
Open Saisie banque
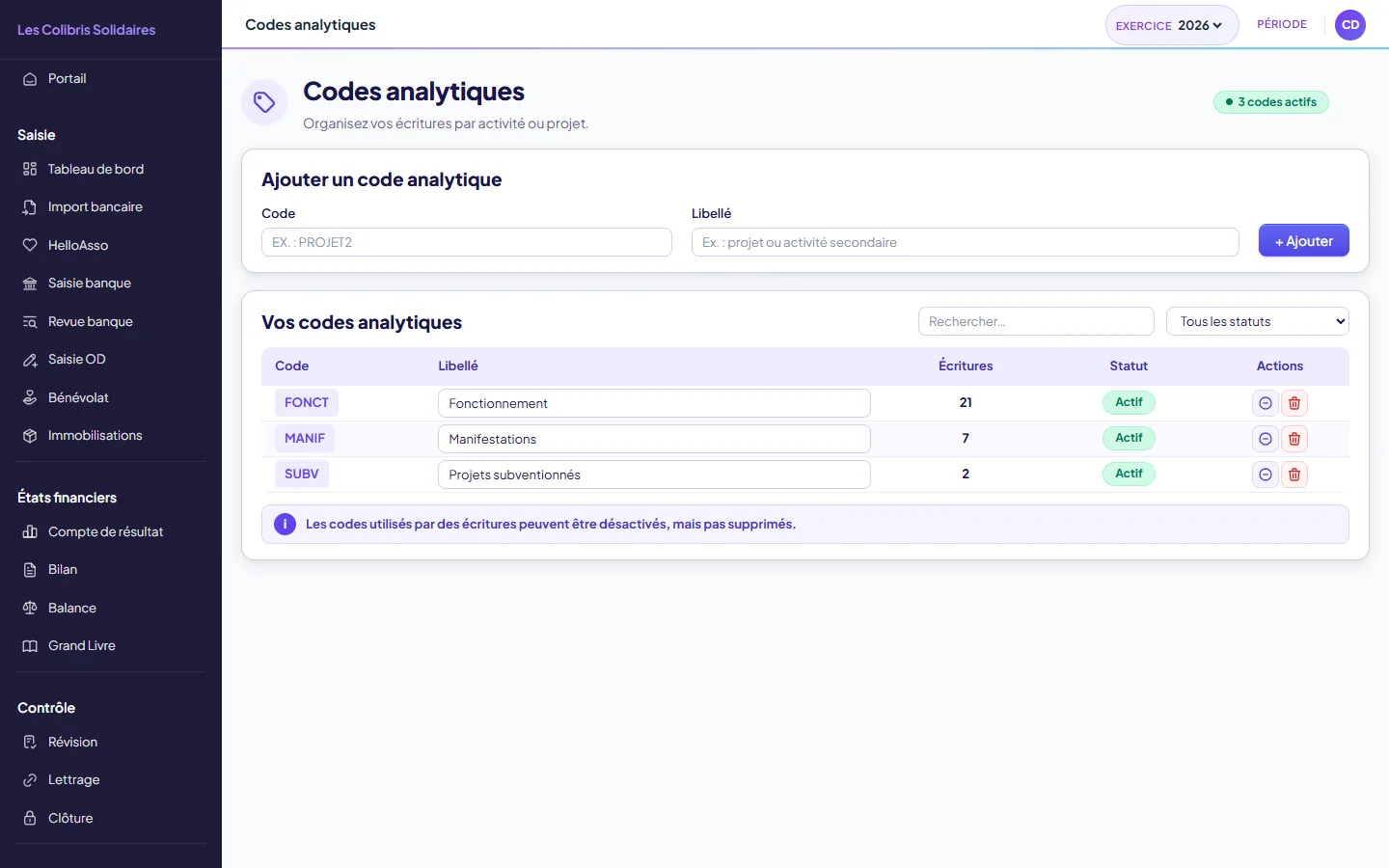[111, 284]
